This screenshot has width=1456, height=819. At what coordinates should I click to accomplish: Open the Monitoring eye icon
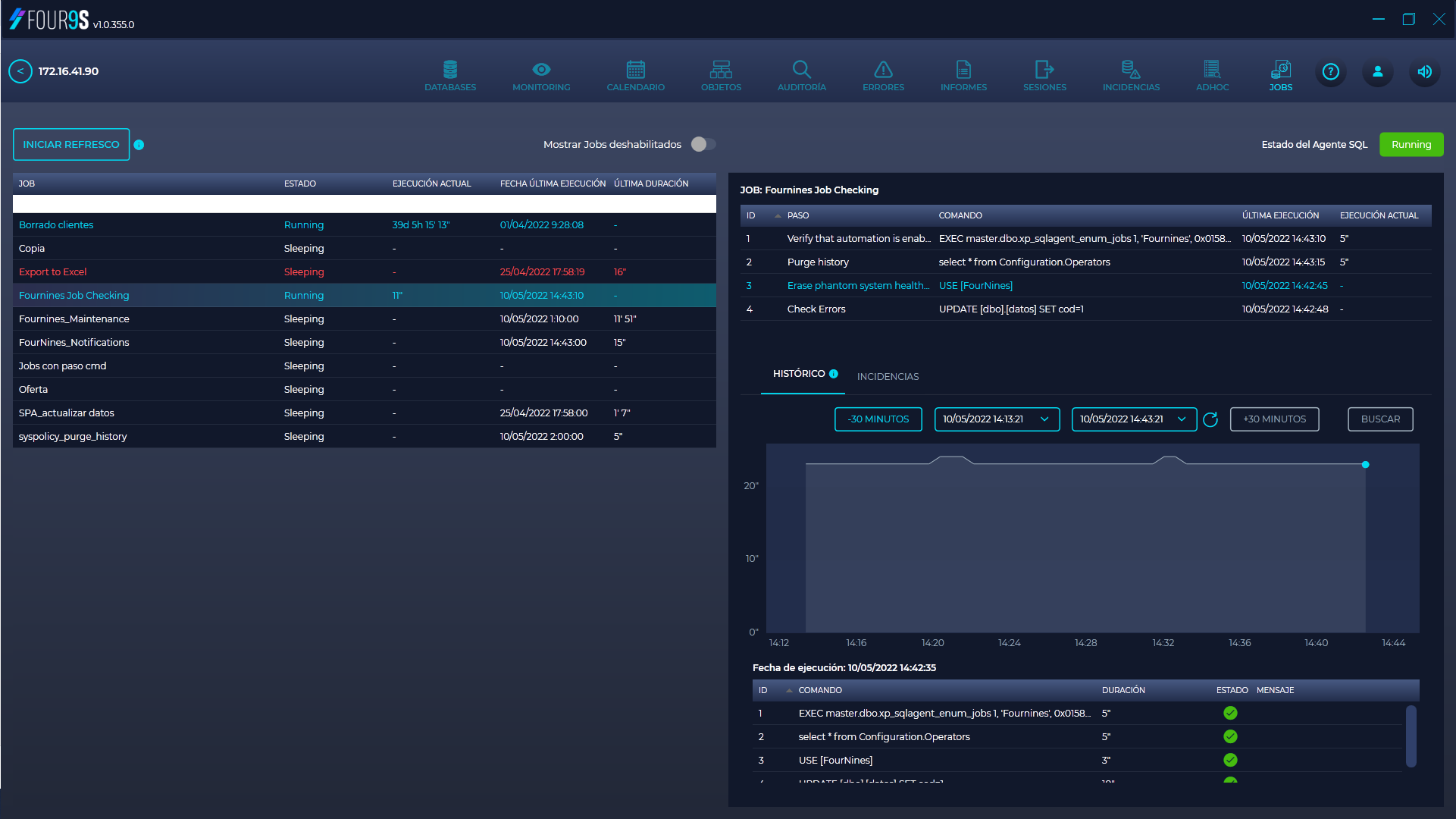541,71
